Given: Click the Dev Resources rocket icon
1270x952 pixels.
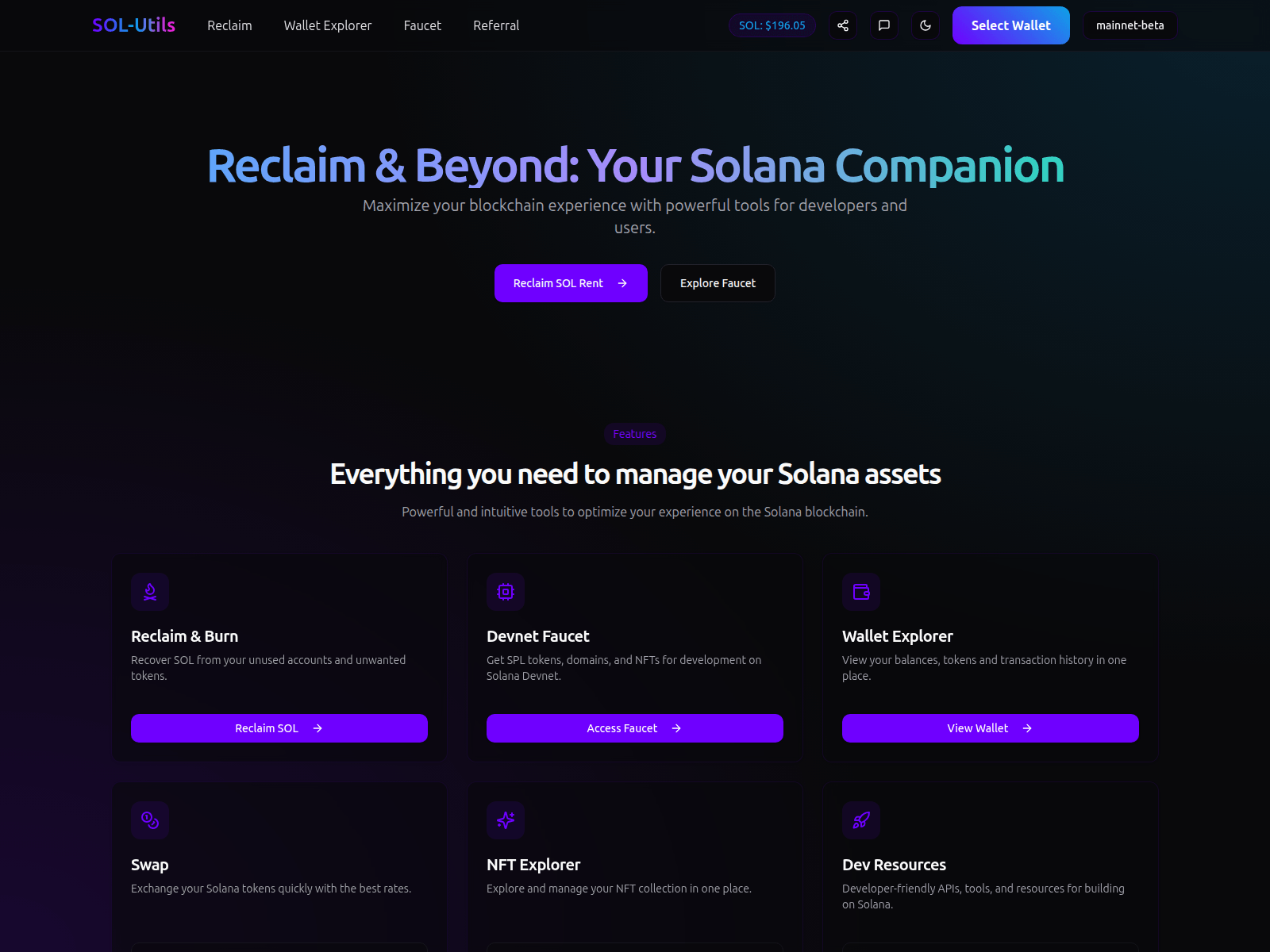Looking at the screenshot, I should tap(861, 820).
